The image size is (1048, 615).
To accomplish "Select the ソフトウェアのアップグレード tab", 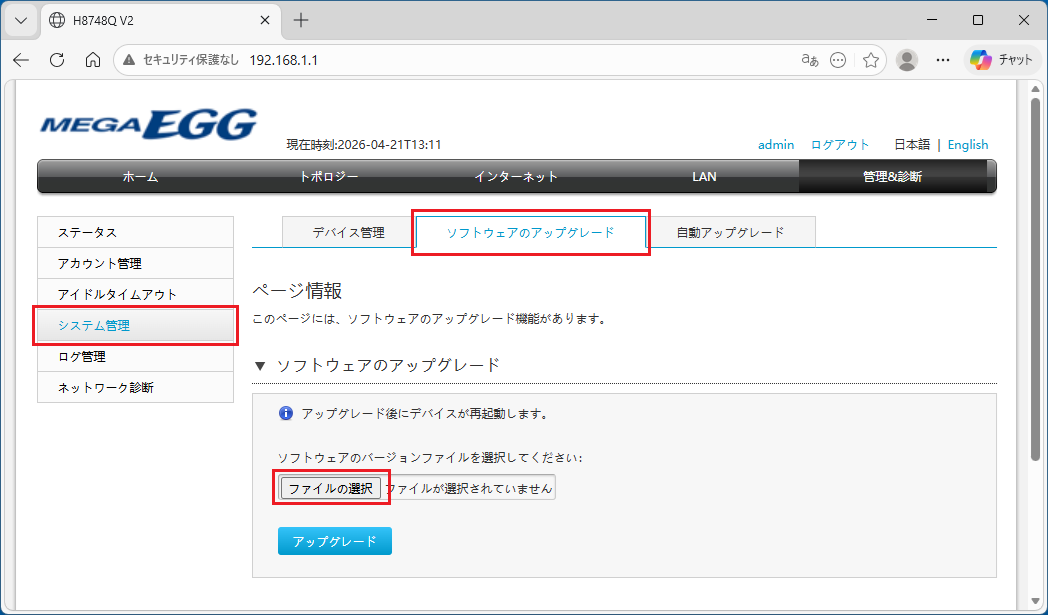I will [531, 232].
